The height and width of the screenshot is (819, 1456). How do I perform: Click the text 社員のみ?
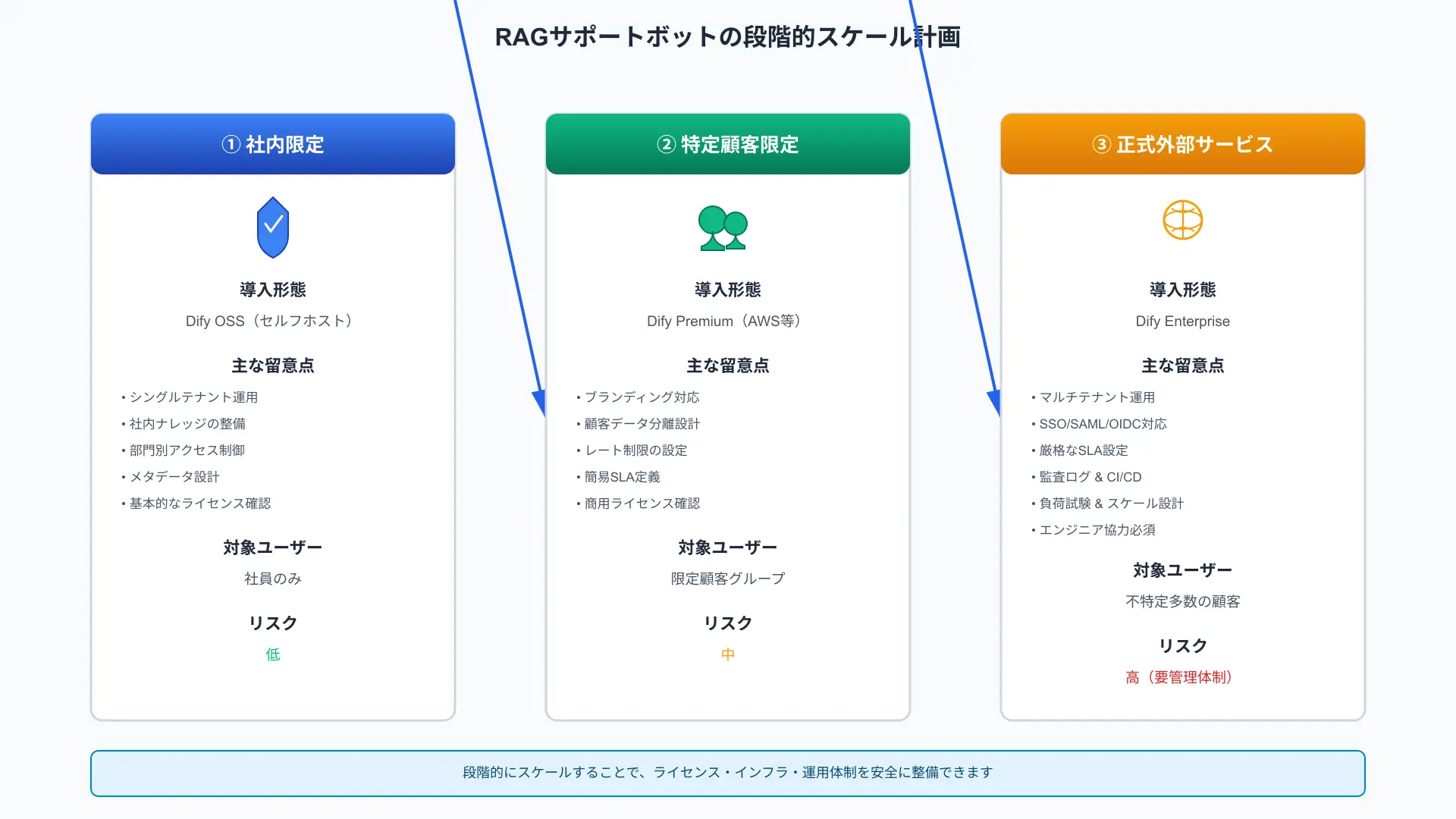(x=273, y=579)
